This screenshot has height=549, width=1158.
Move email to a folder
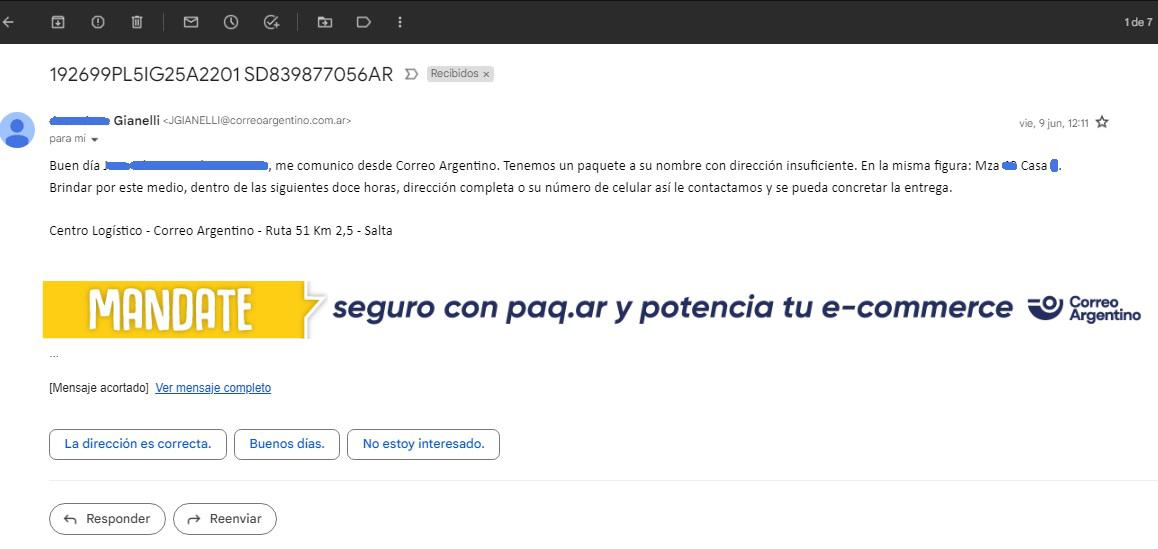pos(324,22)
